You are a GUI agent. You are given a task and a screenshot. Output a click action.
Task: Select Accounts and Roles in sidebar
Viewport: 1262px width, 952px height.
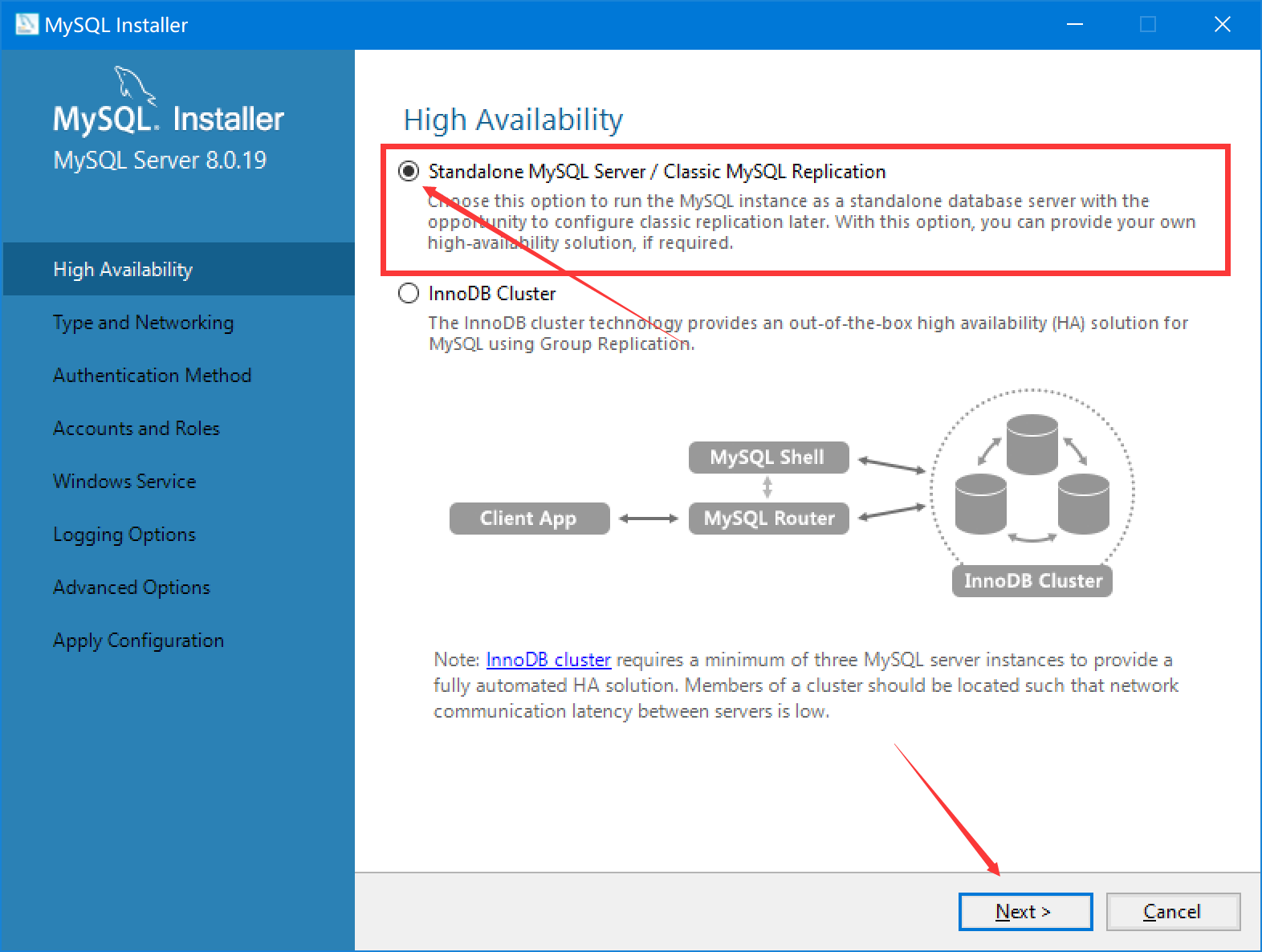(x=136, y=429)
